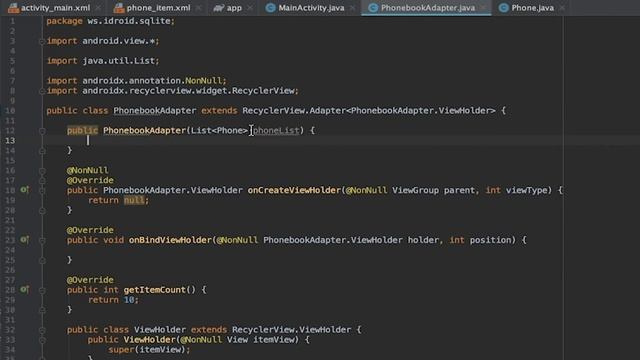Image resolution: width=640 pixels, height=360 pixels.
Task: Click override gutter icon for onCreateViewHolder
Action: [24, 189]
